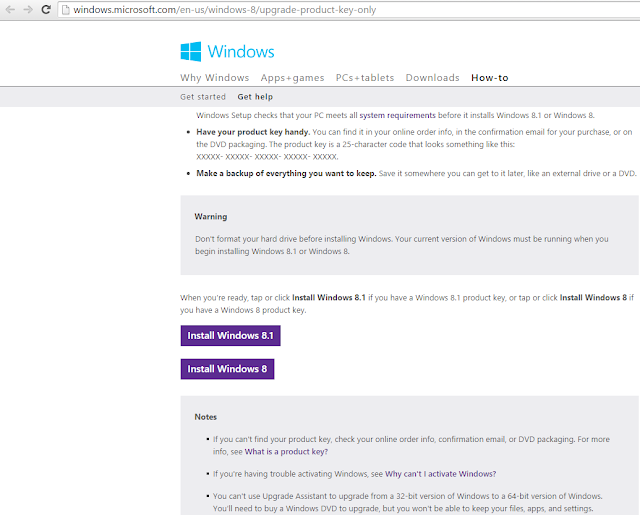Switch to the Get help tab

tap(255, 97)
